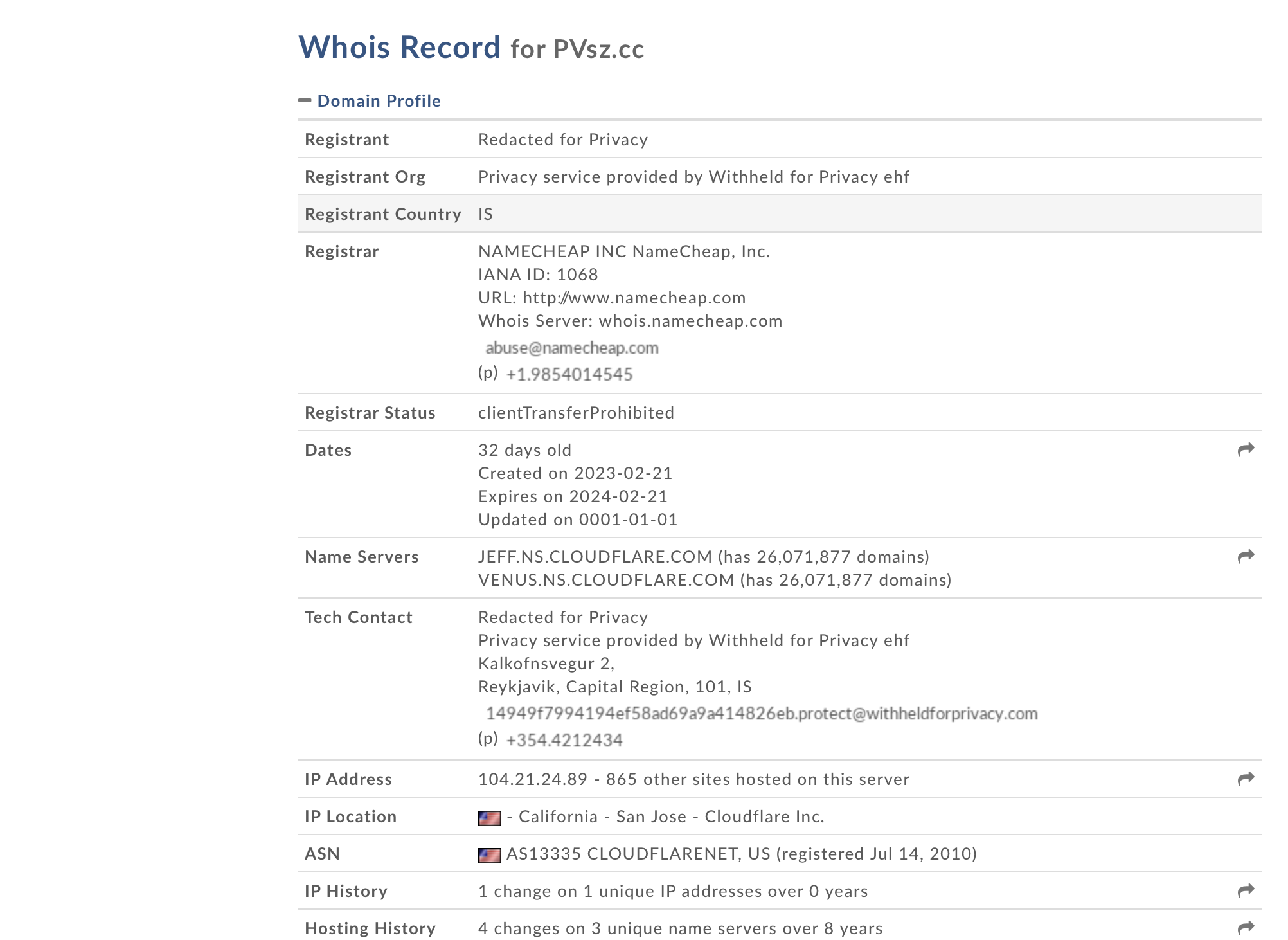Click the IP address 104.21.24.89 text

click(x=533, y=779)
